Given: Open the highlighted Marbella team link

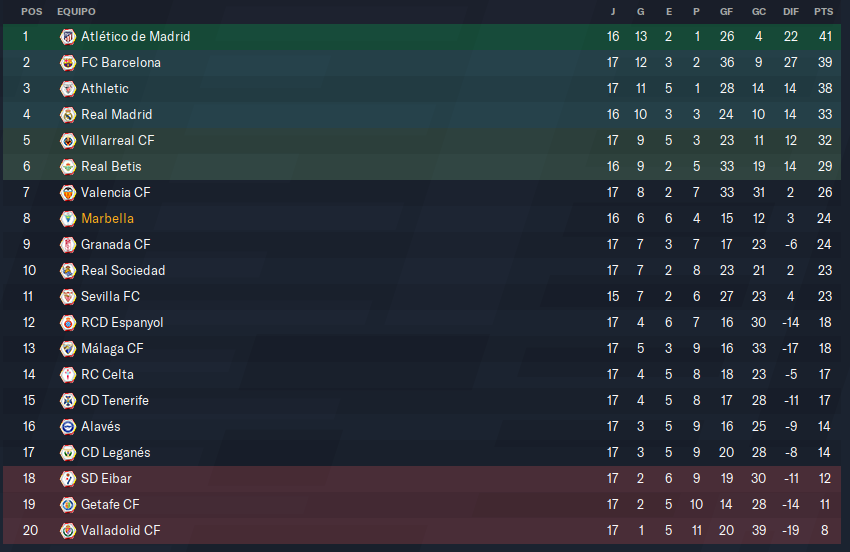Looking at the screenshot, I should click(x=107, y=219).
